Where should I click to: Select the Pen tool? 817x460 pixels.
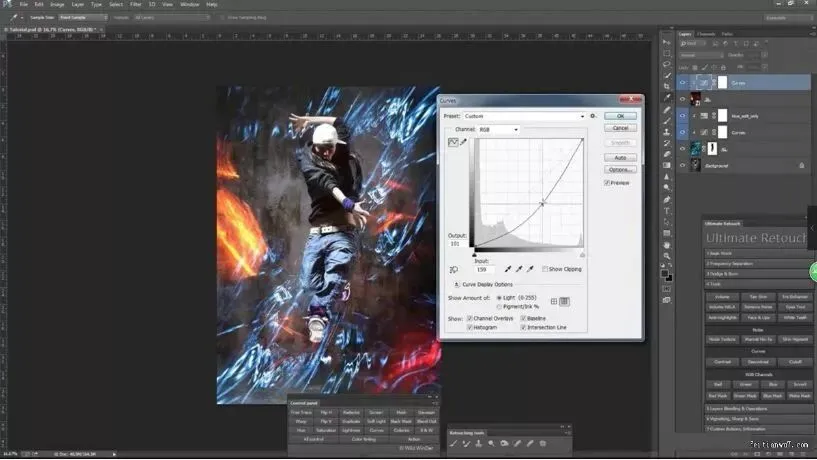click(667, 200)
